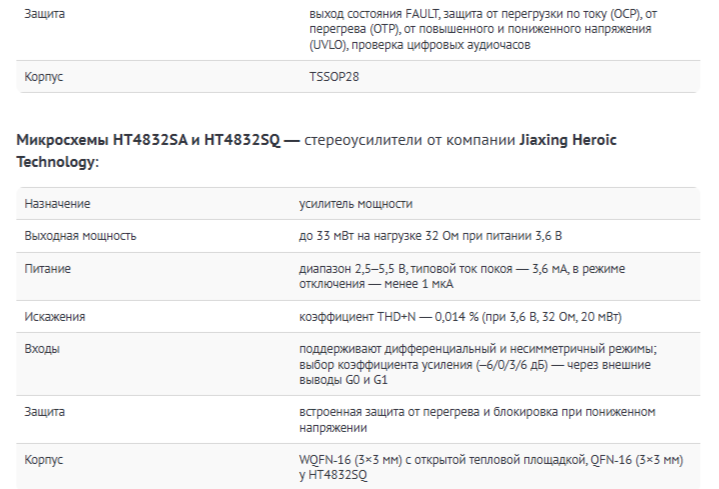Click the heading 'Микросхемы HT4832SA и HT4832SQ'

148,140
